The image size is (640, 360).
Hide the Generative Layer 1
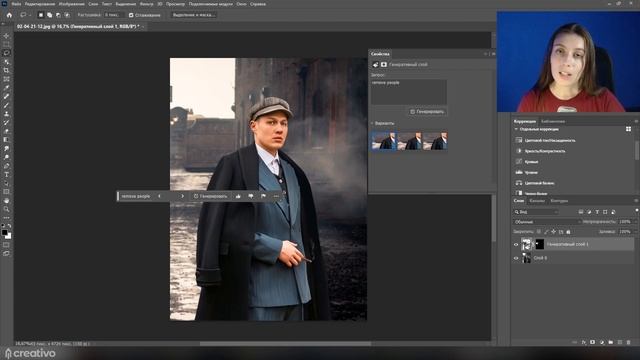tap(516, 244)
